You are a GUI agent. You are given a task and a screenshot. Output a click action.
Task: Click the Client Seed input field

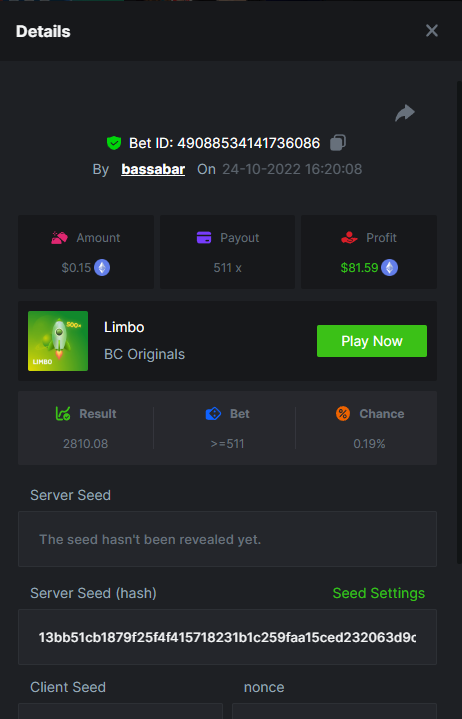click(x=120, y=711)
